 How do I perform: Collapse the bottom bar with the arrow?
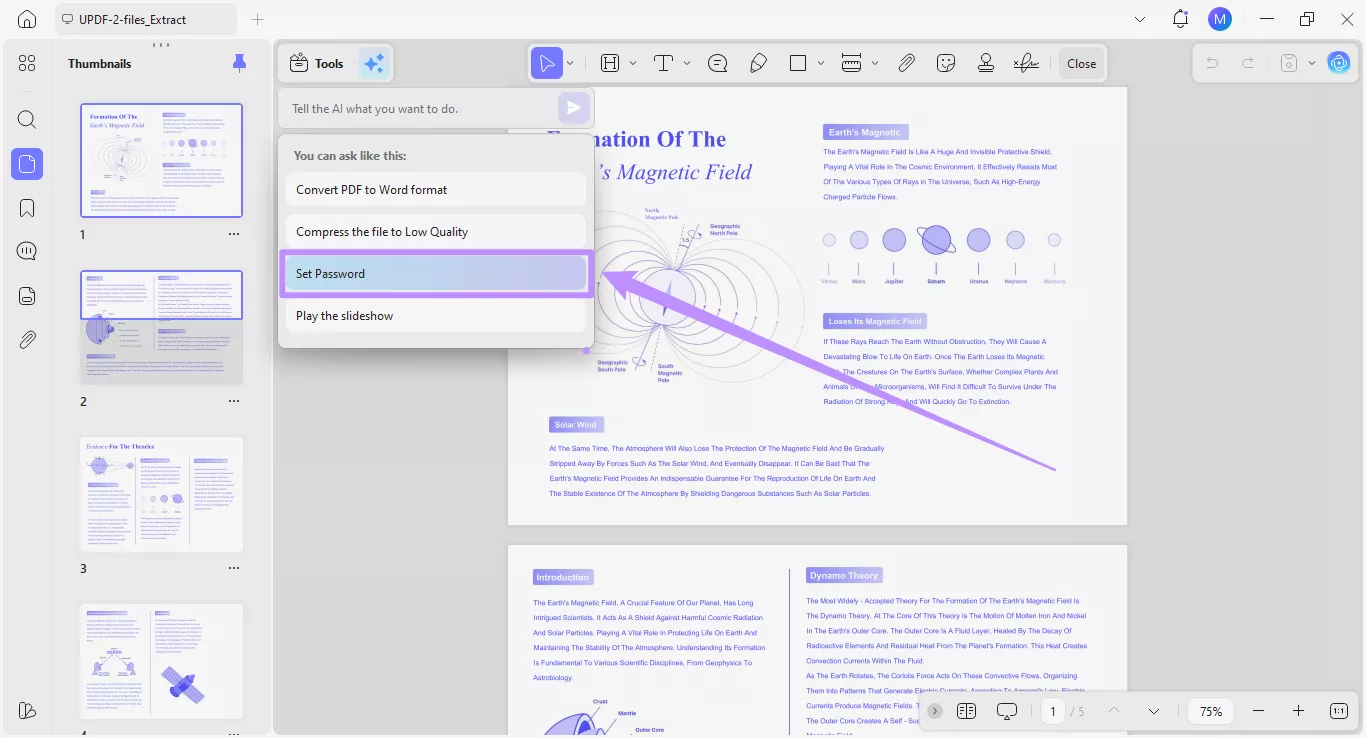(x=935, y=711)
